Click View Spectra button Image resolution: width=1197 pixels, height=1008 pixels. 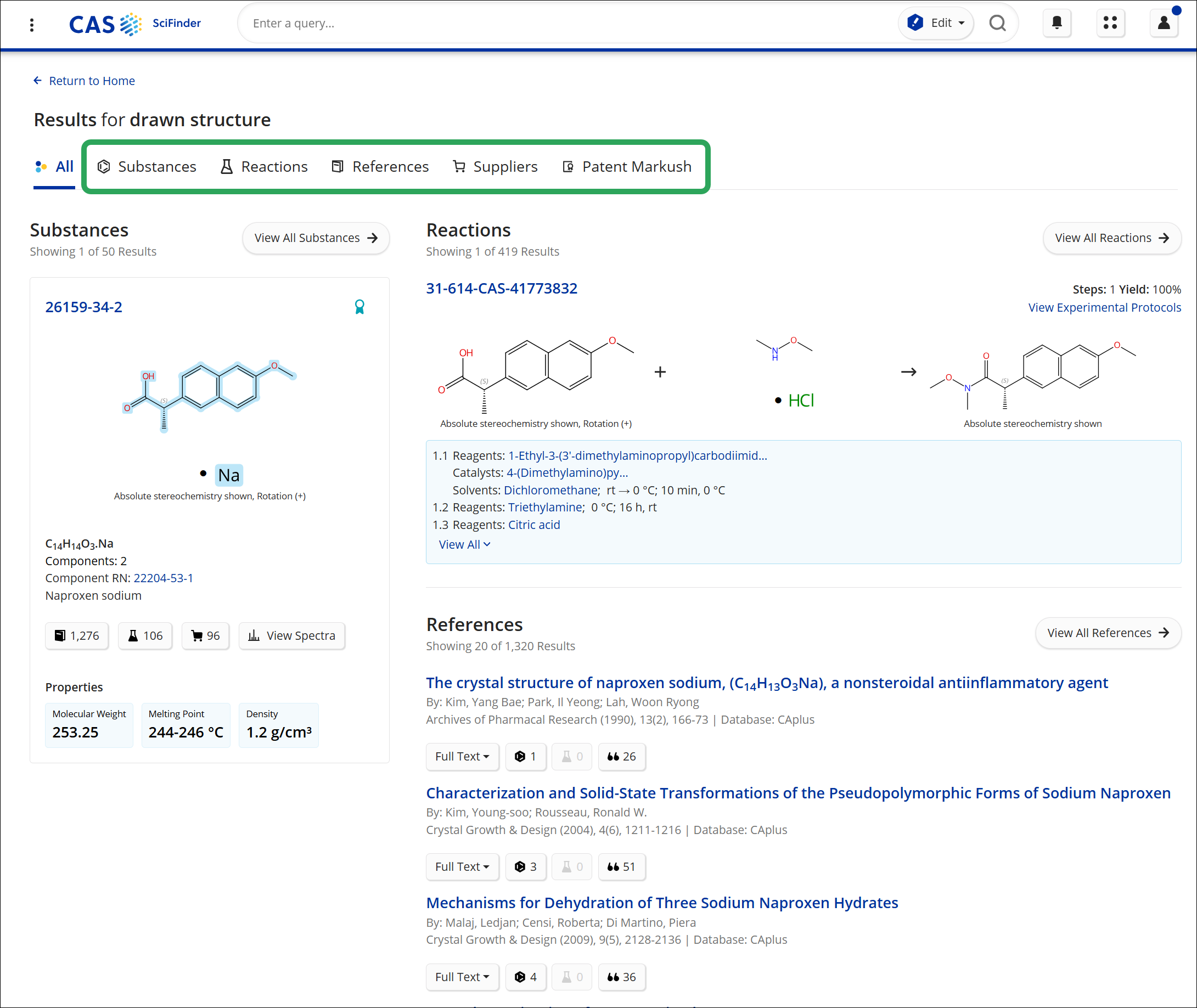[291, 635]
